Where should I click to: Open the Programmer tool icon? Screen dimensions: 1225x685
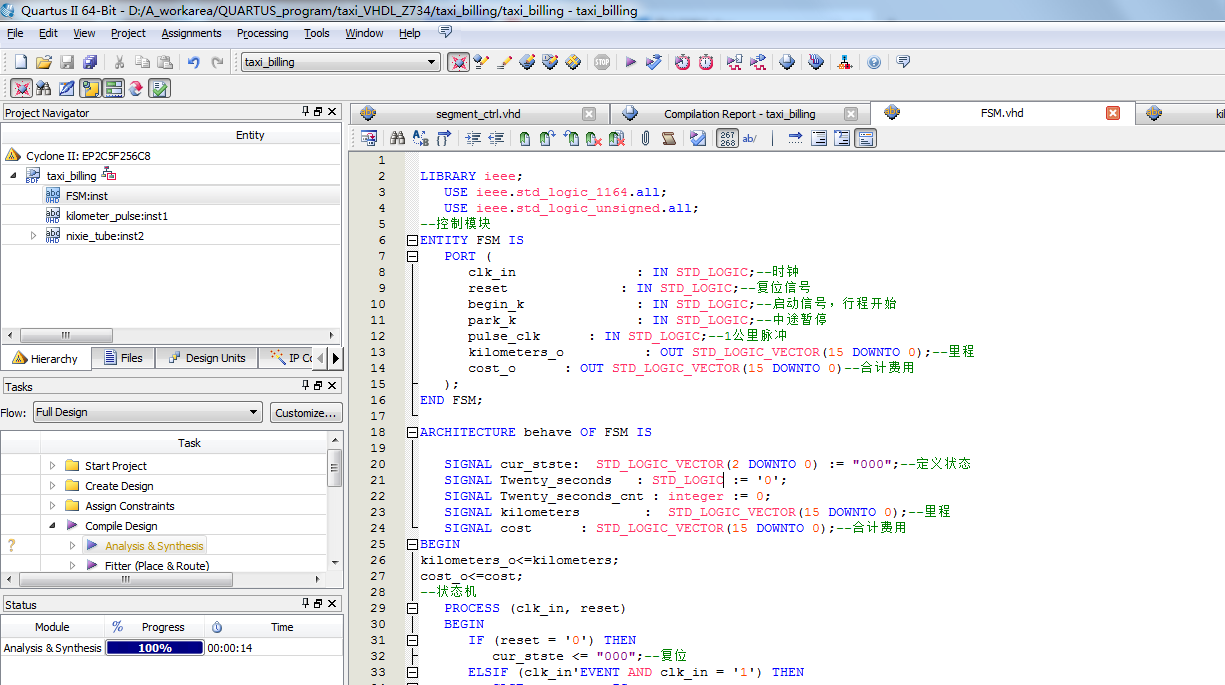[816, 62]
